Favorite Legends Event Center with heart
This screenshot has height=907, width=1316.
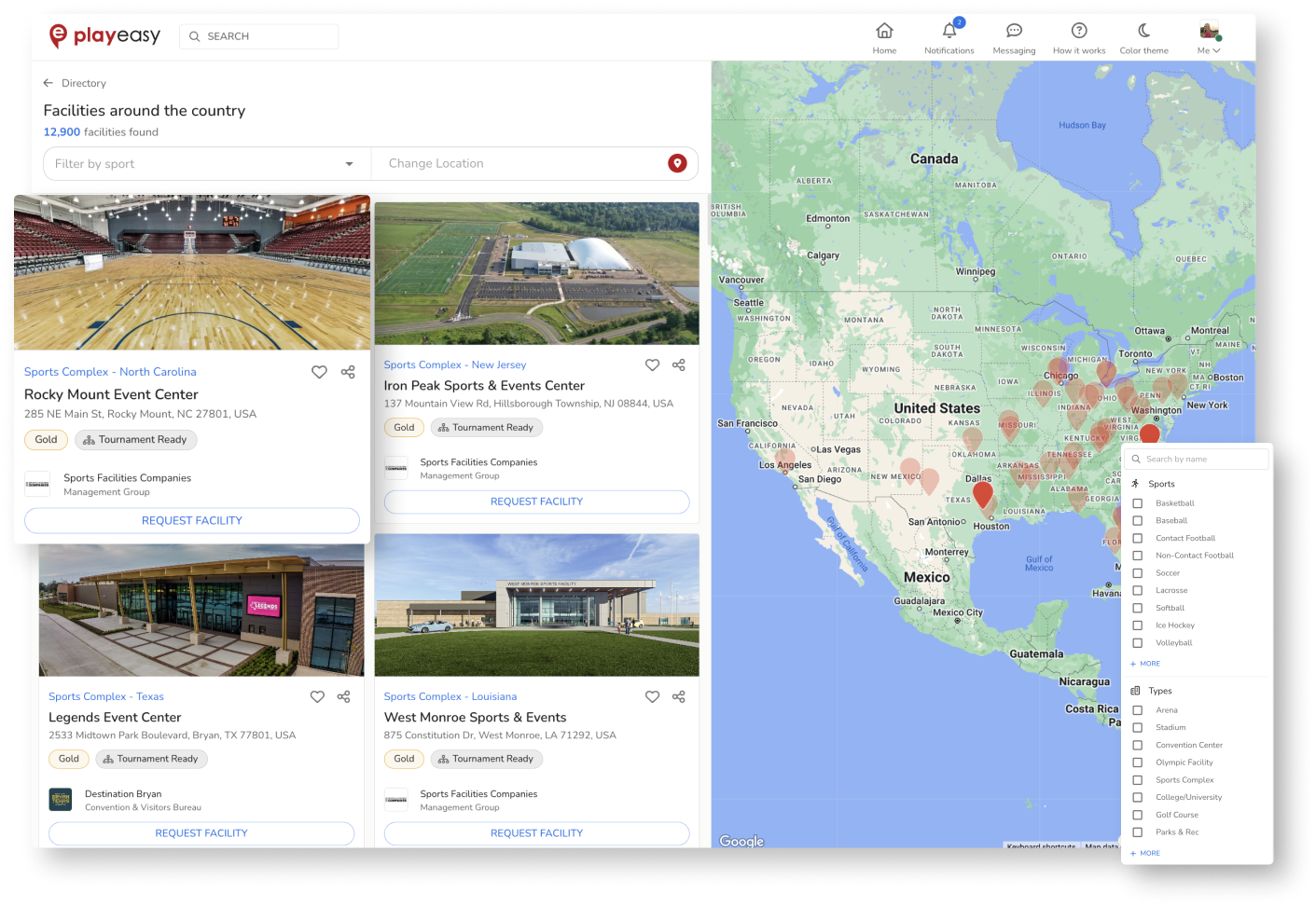(317, 696)
